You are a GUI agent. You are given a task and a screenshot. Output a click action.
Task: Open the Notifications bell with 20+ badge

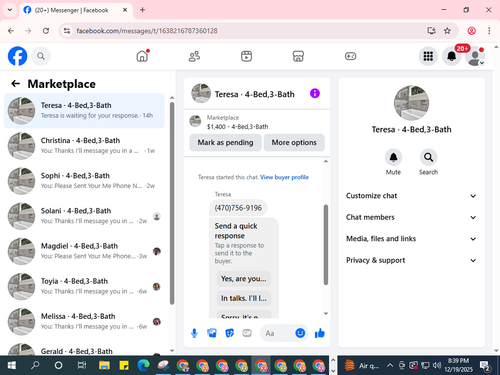pyautogui.click(x=452, y=56)
